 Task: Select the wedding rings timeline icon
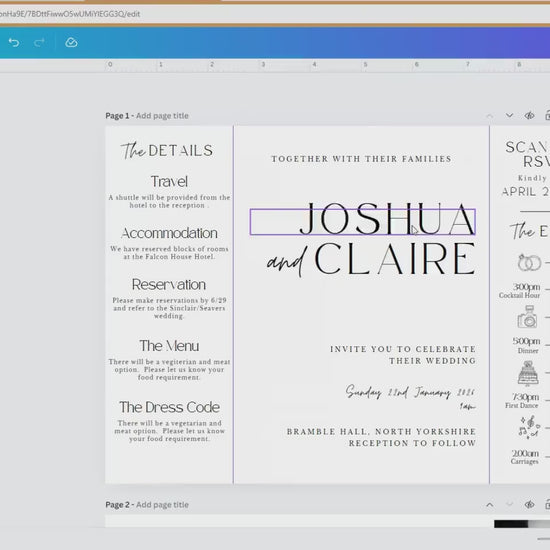(529, 262)
